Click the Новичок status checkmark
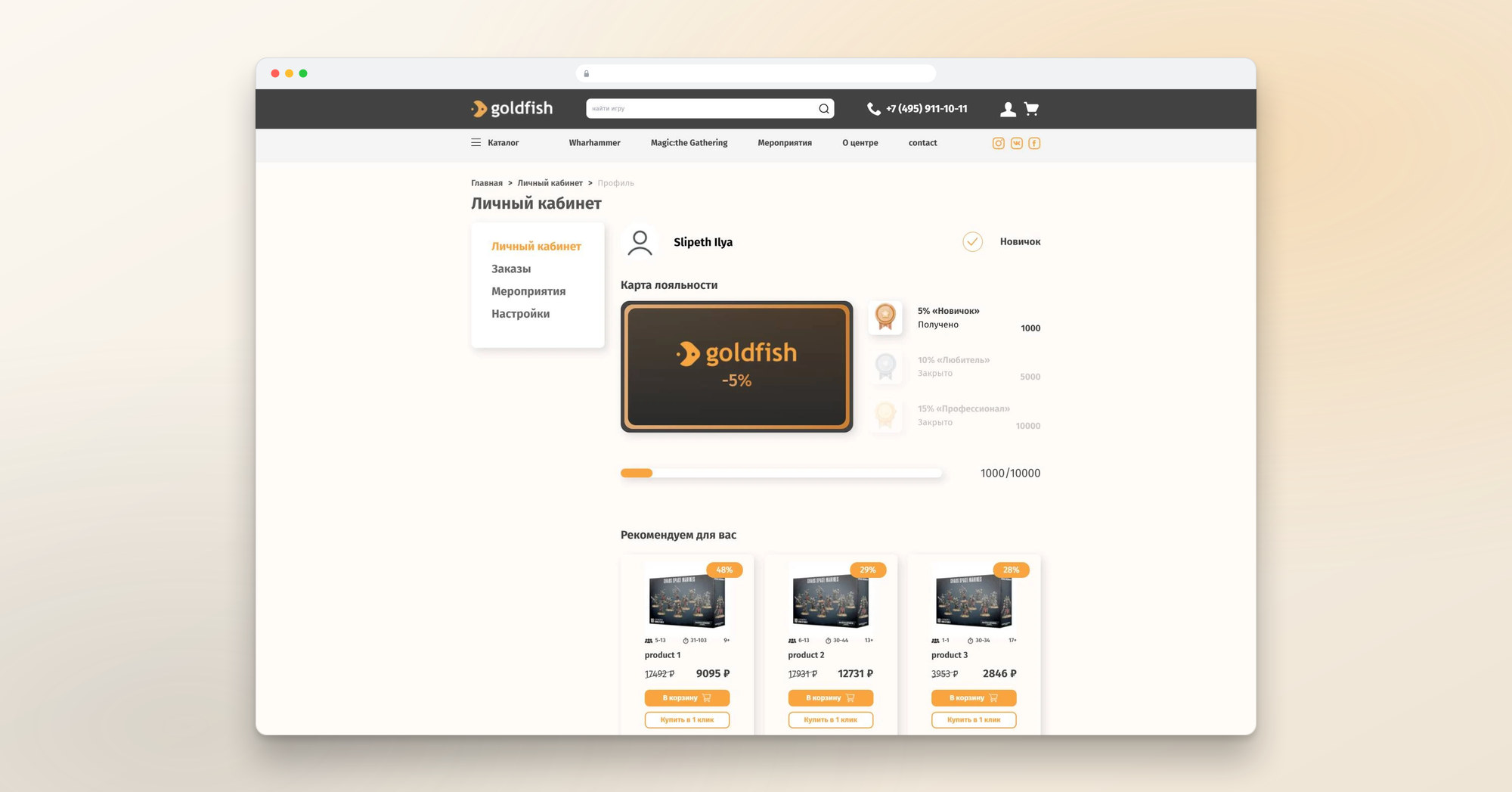Screen dimensions: 1512x792 tap(972, 242)
